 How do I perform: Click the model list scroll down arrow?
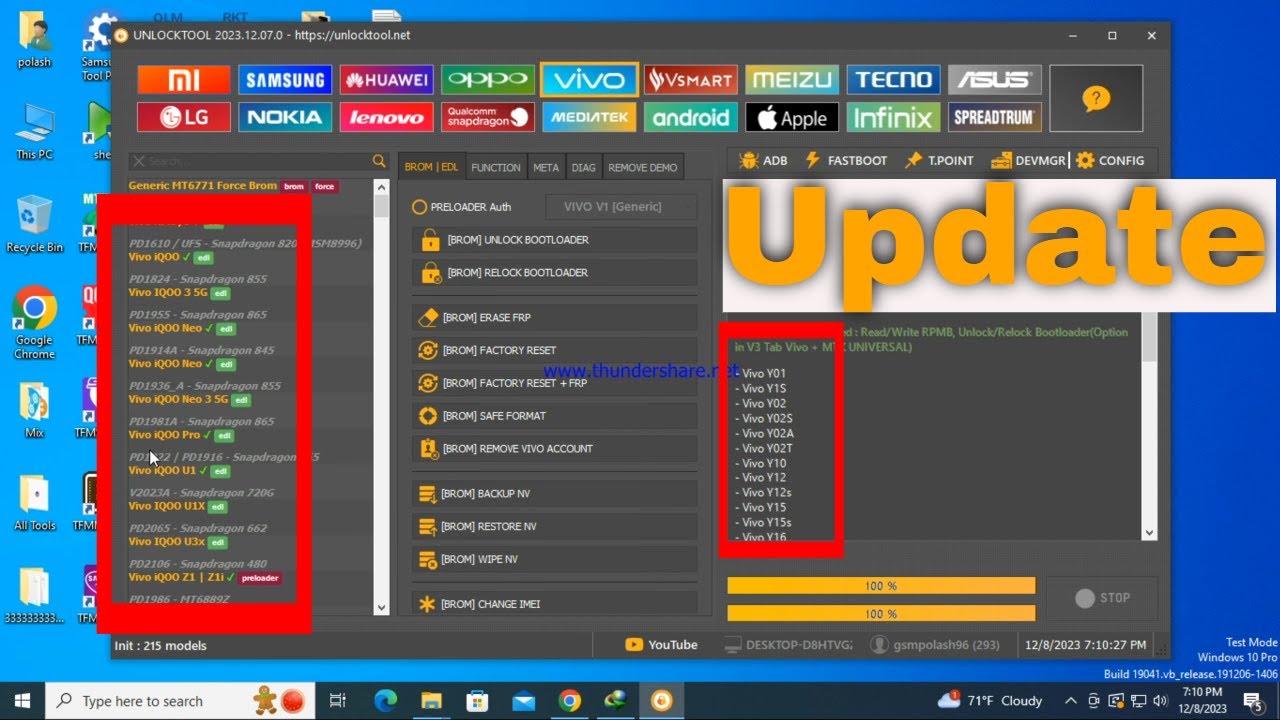(x=381, y=607)
